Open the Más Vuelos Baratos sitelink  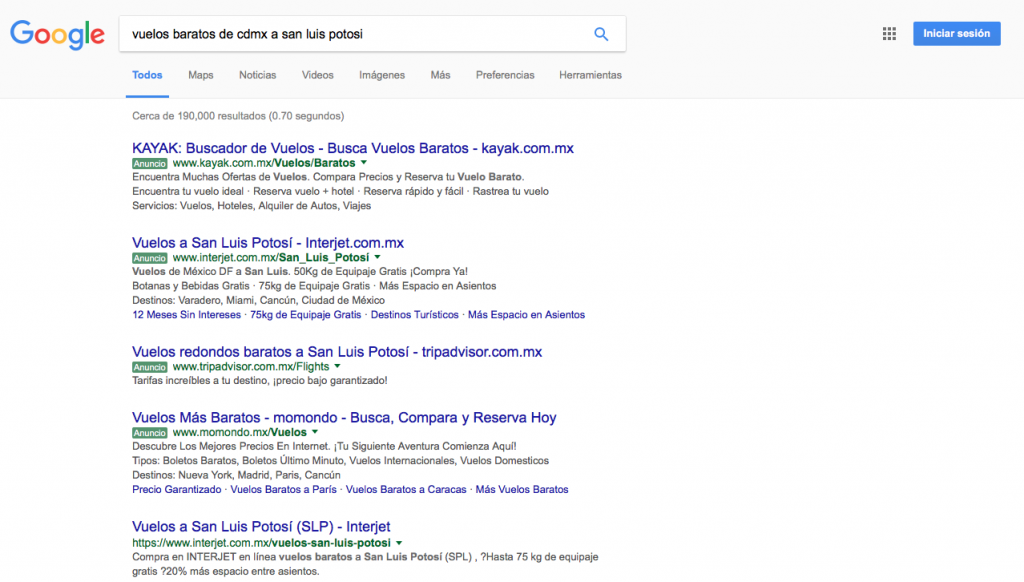[x=522, y=489]
